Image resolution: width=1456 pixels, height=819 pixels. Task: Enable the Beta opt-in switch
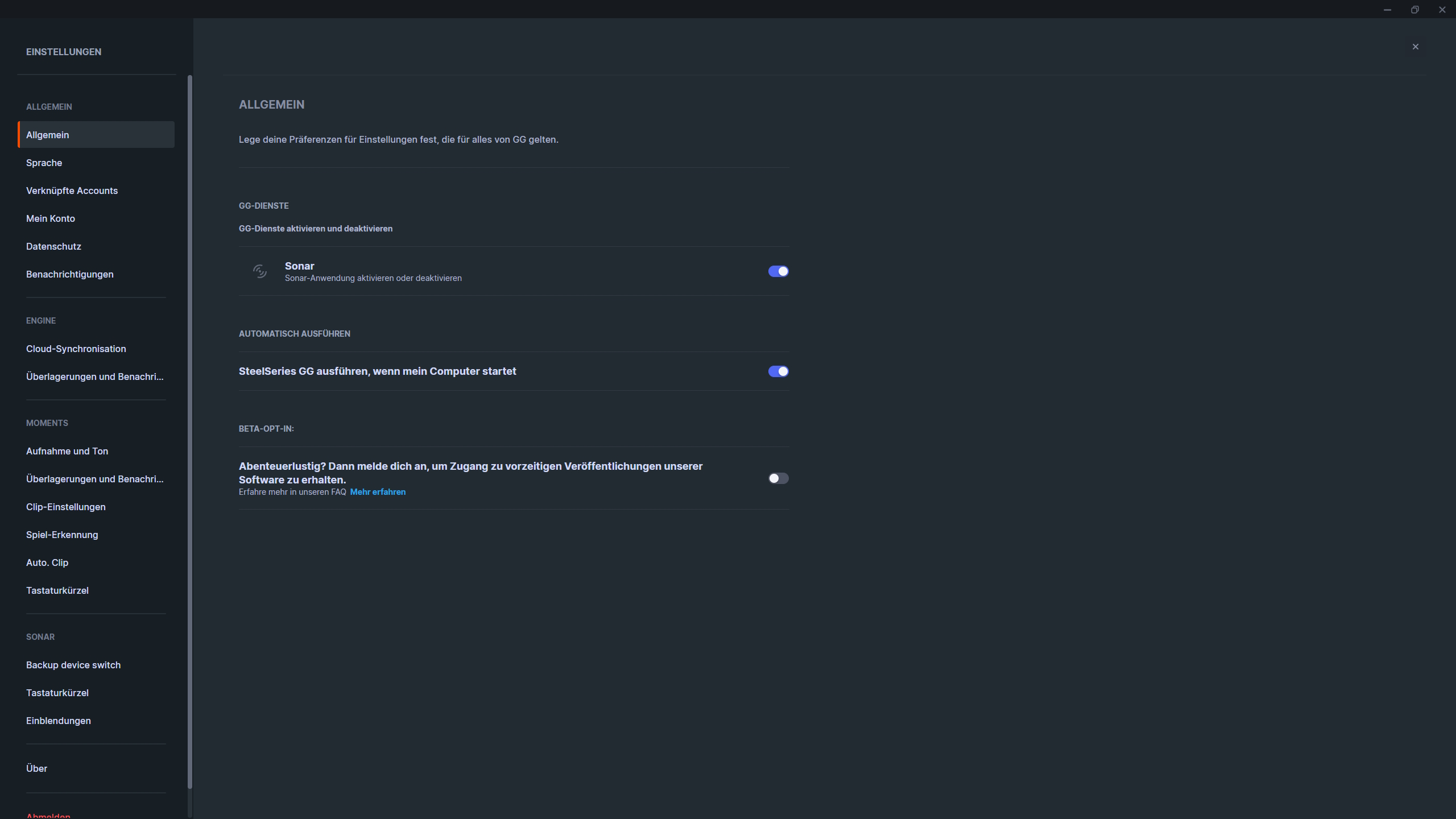point(778,478)
